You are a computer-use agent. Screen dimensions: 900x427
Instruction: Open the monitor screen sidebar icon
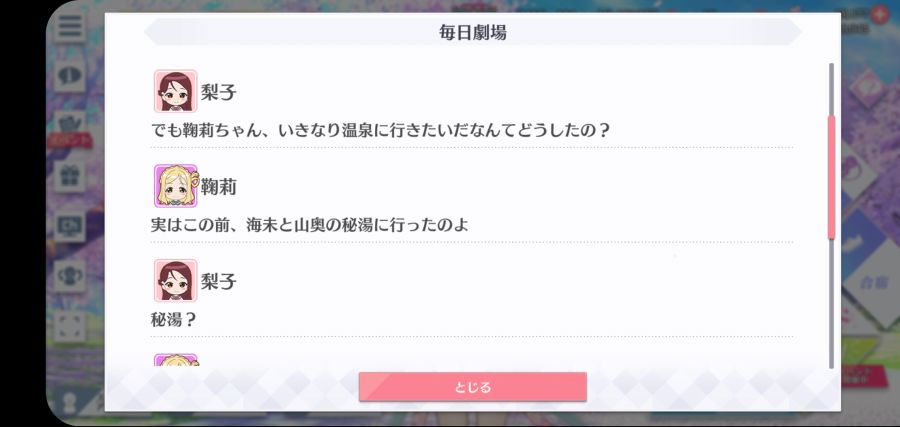pyautogui.click(x=70, y=226)
